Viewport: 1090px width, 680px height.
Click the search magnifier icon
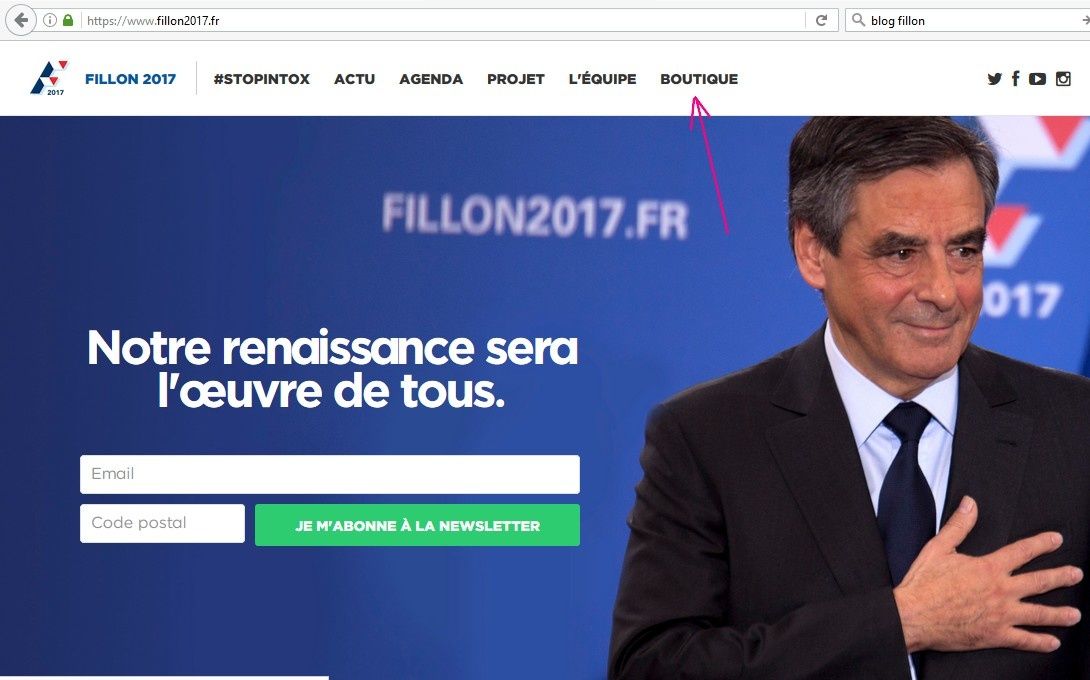[x=859, y=20]
